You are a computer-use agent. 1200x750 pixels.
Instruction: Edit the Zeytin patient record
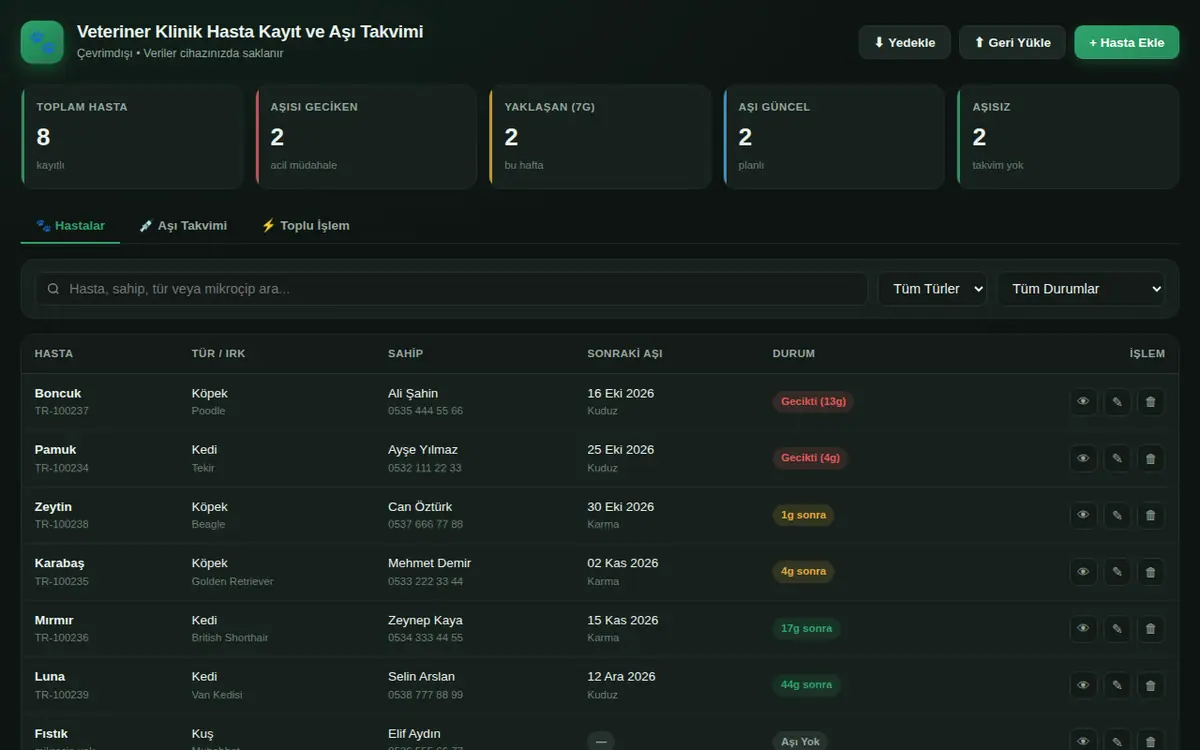(1117, 515)
